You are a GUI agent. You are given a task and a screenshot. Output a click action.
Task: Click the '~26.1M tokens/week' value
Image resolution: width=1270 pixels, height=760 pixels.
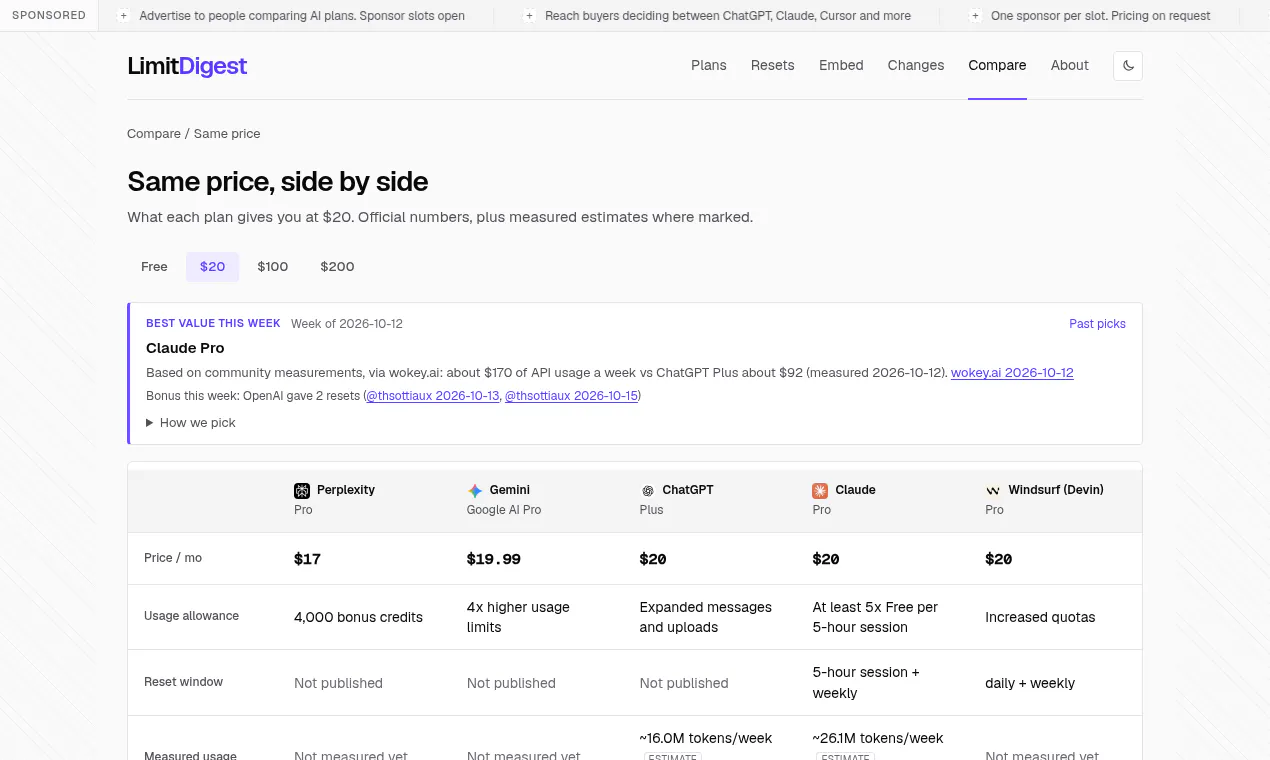878,738
